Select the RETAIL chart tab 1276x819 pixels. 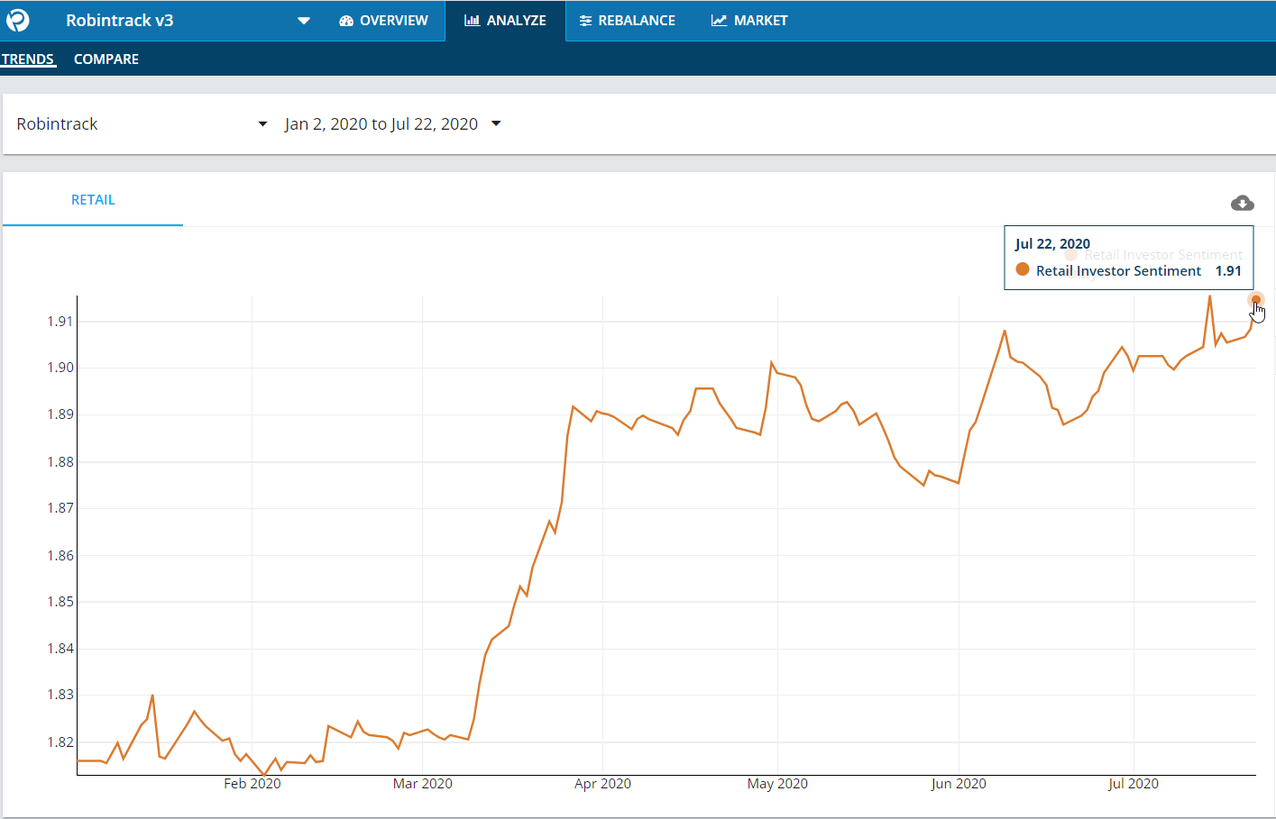[93, 200]
